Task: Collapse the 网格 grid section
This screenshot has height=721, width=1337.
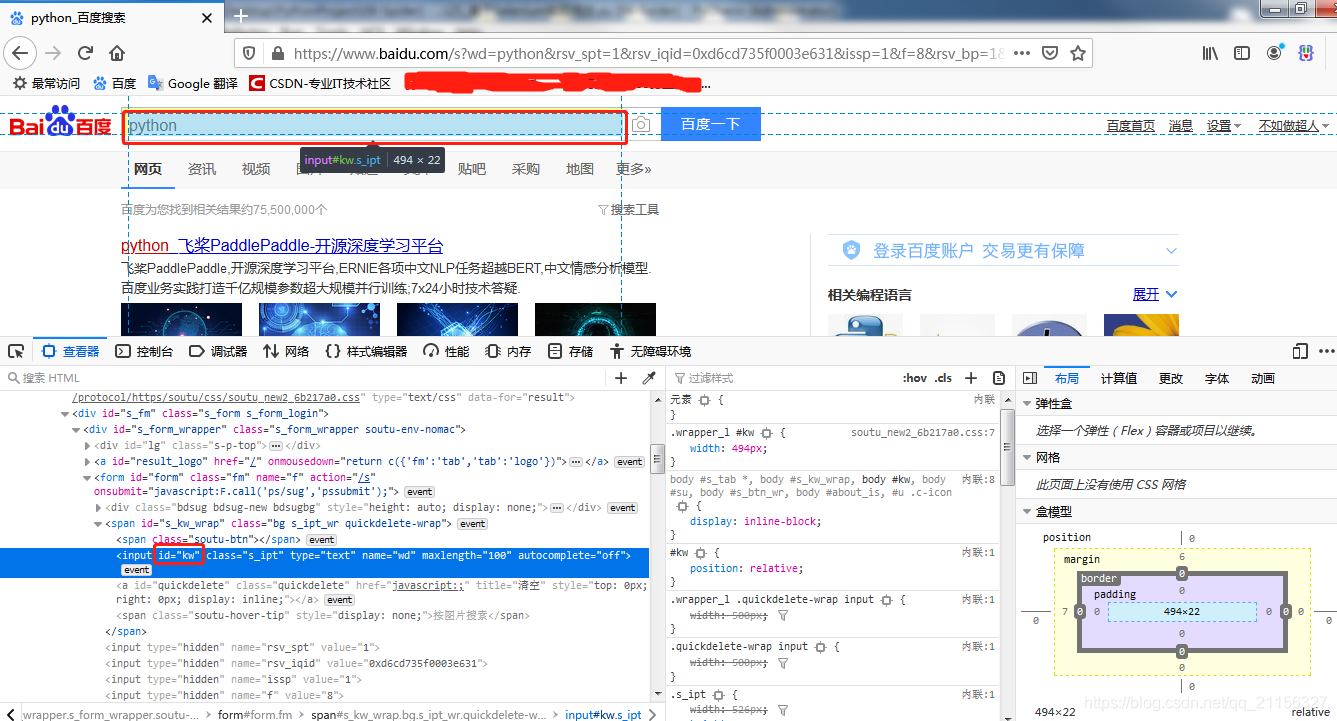Action: click(1026, 457)
